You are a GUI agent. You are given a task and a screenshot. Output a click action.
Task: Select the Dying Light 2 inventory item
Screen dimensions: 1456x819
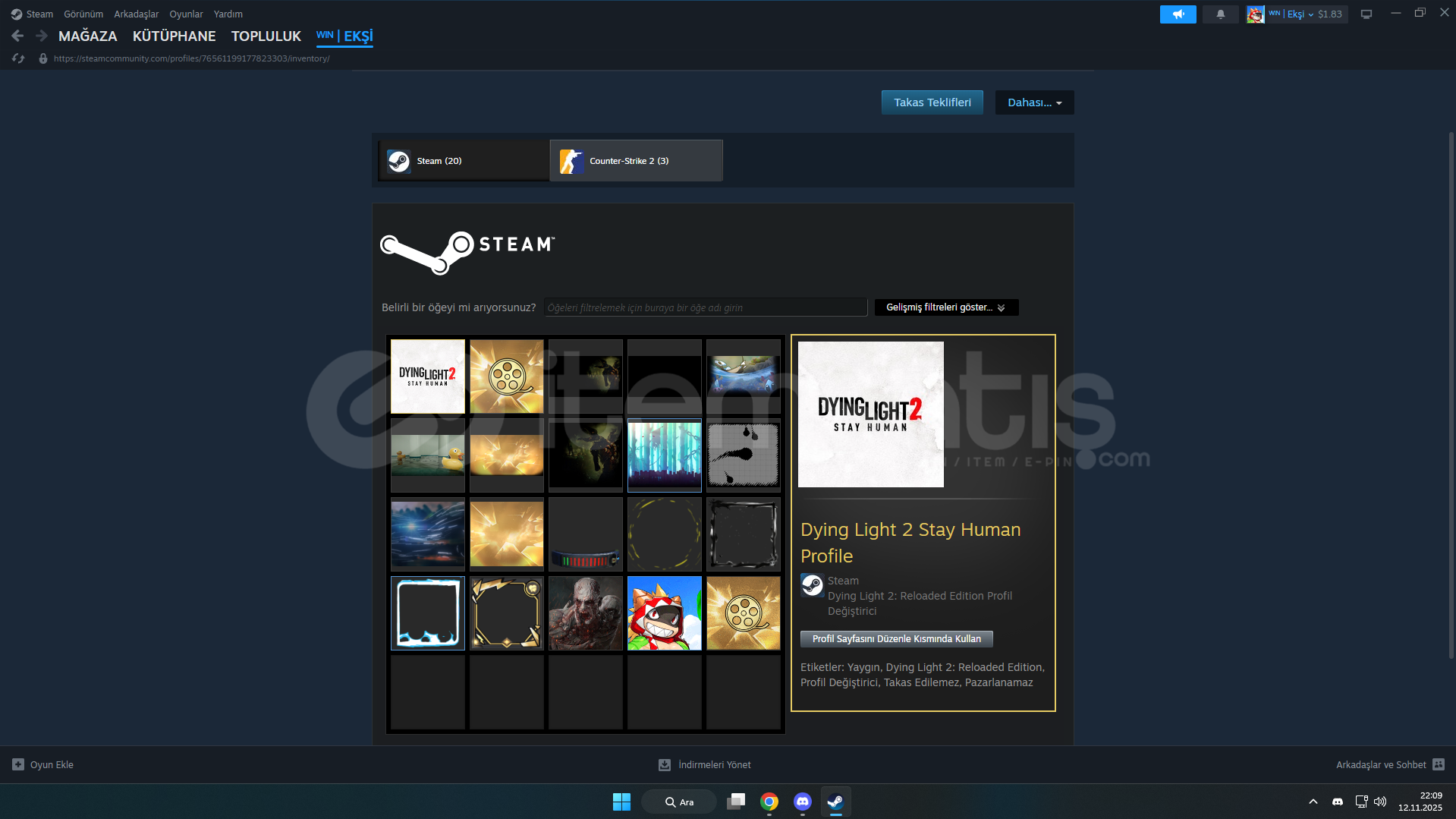tap(428, 376)
